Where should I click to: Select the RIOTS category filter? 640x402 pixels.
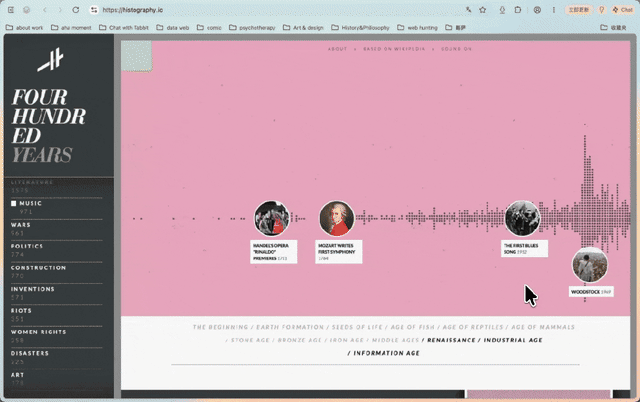(21, 311)
